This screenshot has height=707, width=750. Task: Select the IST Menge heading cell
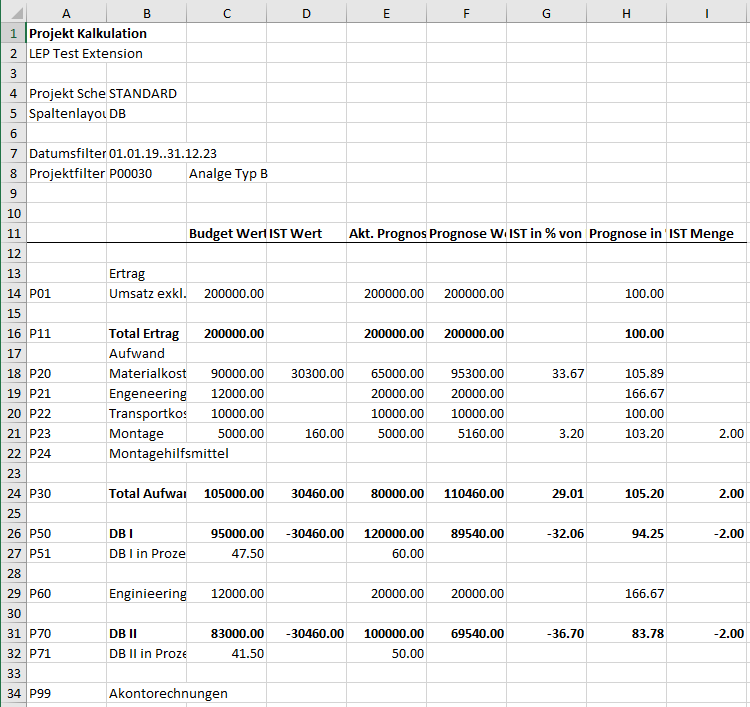pyautogui.click(x=706, y=233)
